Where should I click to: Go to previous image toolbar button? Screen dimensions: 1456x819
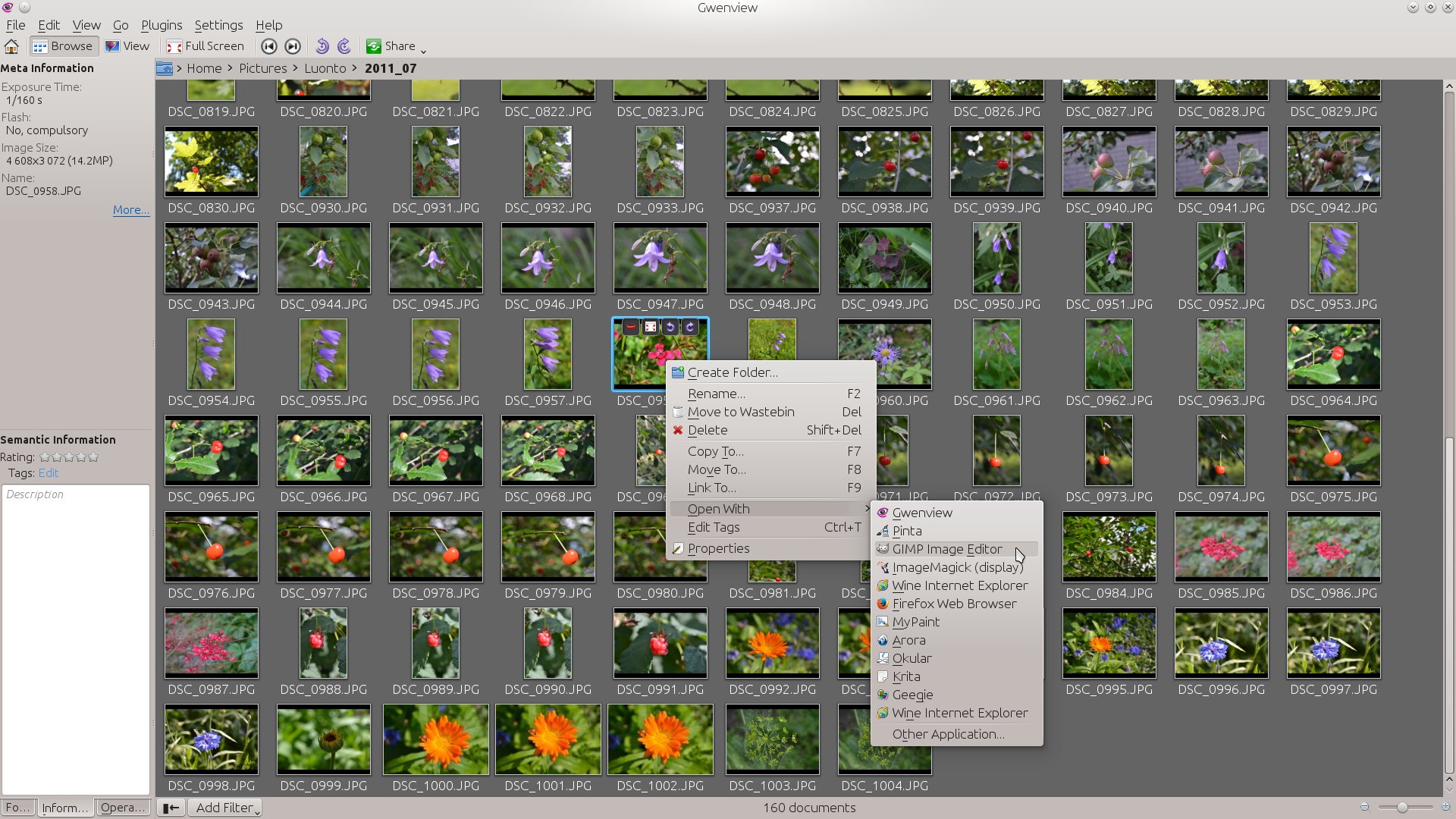click(269, 46)
